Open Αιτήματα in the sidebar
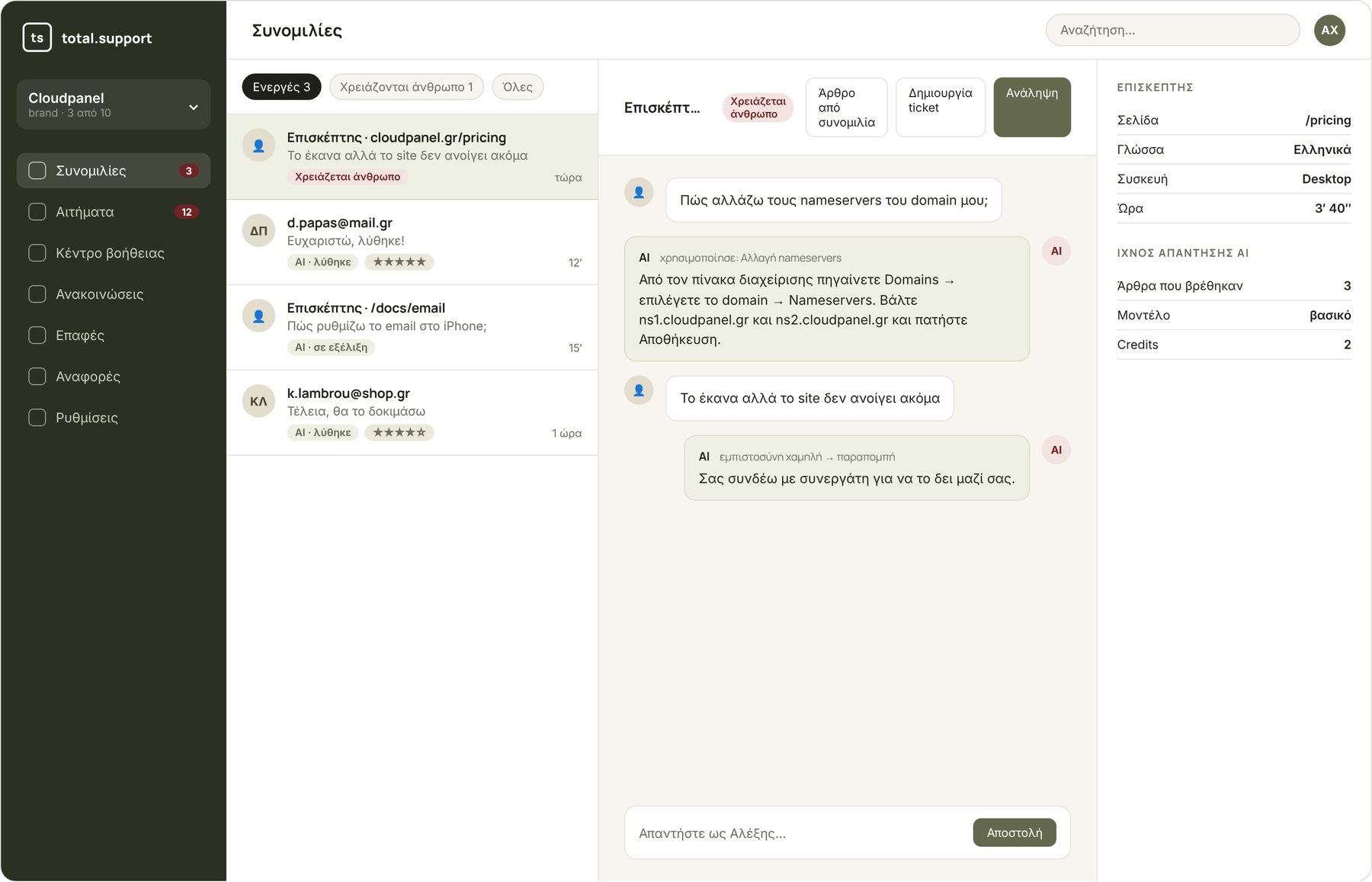Viewport: 1372px width, 882px height. pos(114,212)
